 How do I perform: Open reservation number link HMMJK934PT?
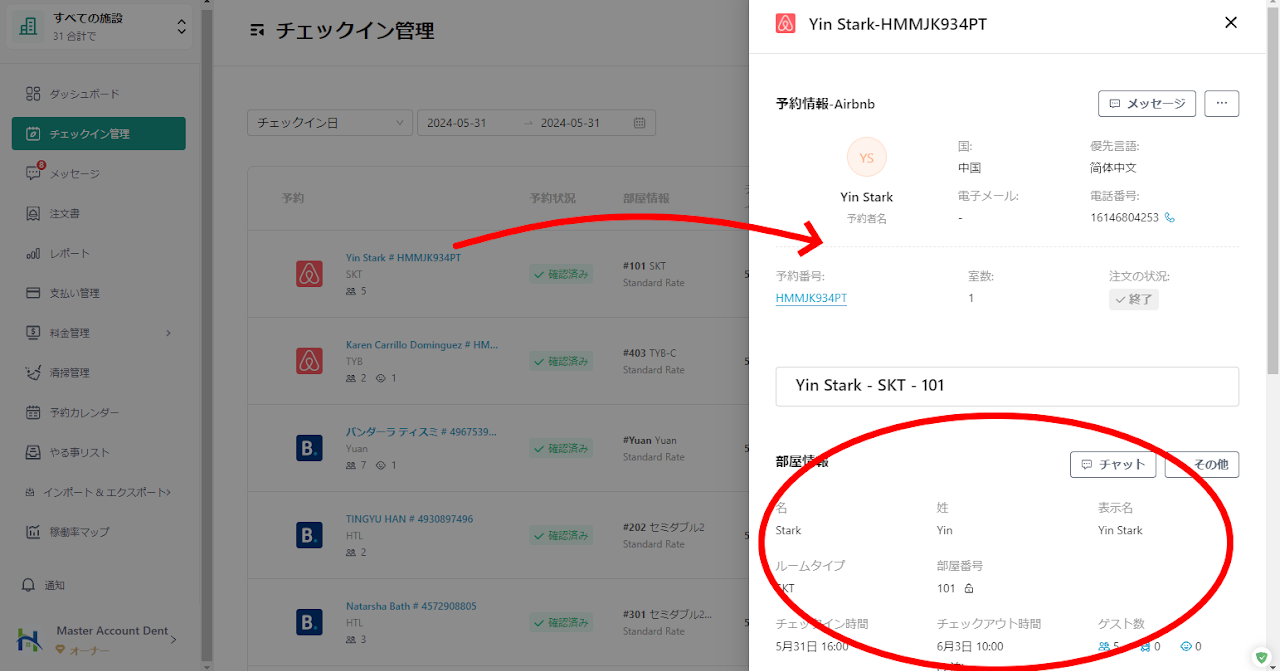pos(811,298)
